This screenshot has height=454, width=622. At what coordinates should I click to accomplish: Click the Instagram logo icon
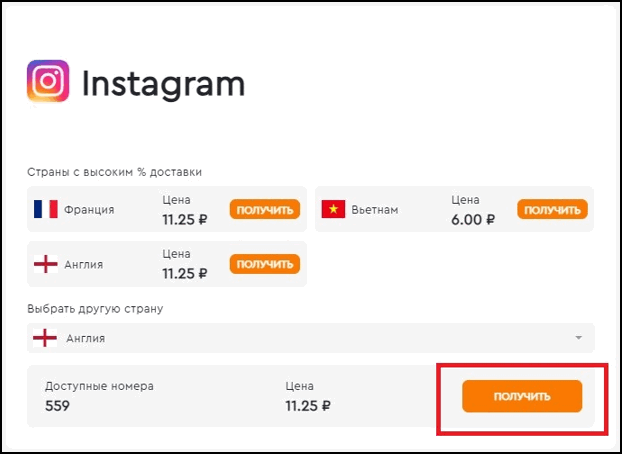48,81
